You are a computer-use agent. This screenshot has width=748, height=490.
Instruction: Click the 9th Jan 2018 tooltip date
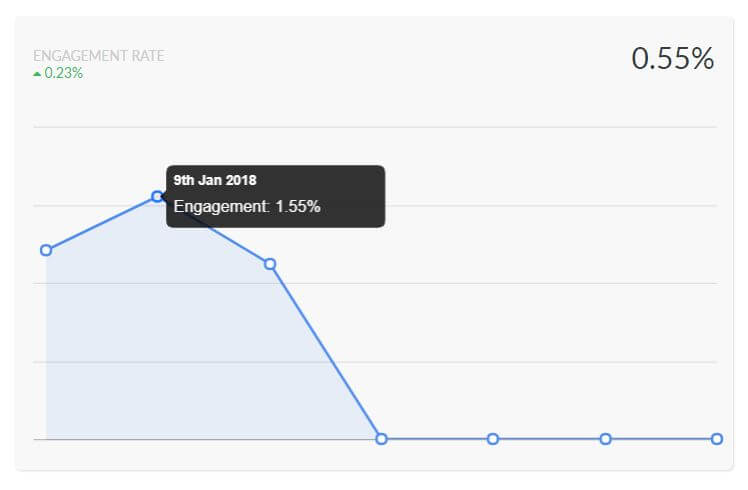point(215,180)
